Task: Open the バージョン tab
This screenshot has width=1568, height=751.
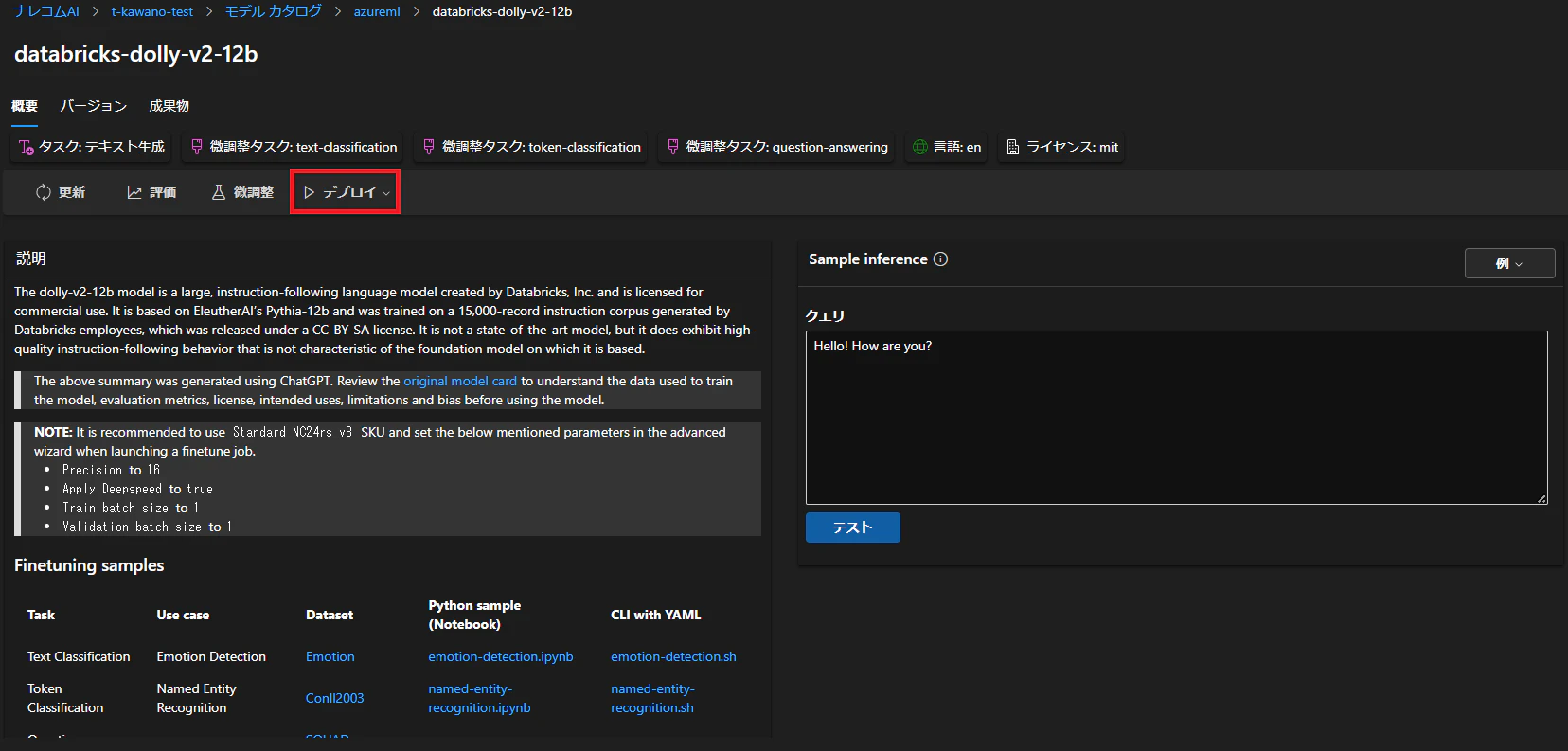Action: [94, 106]
